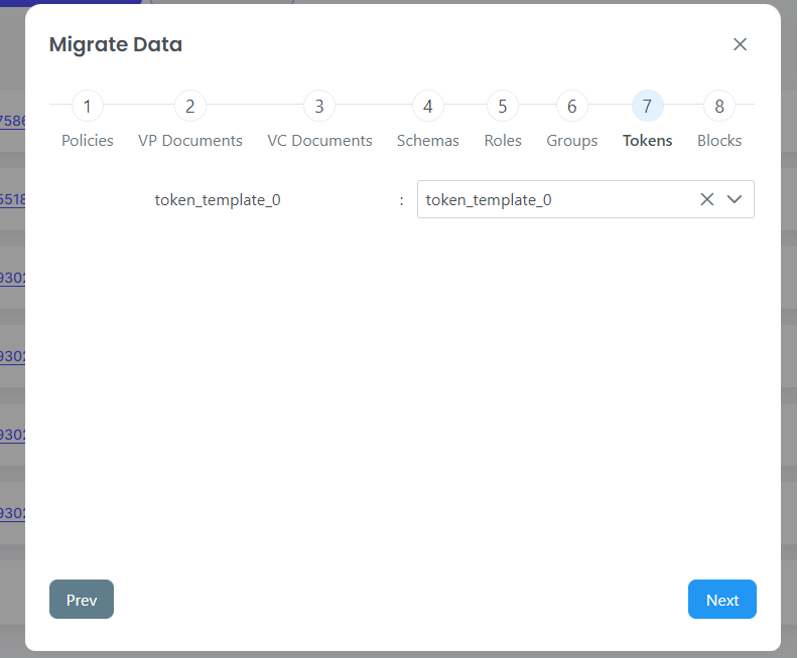
Task: Click the highlighted number 7 step circle
Action: pos(647,106)
